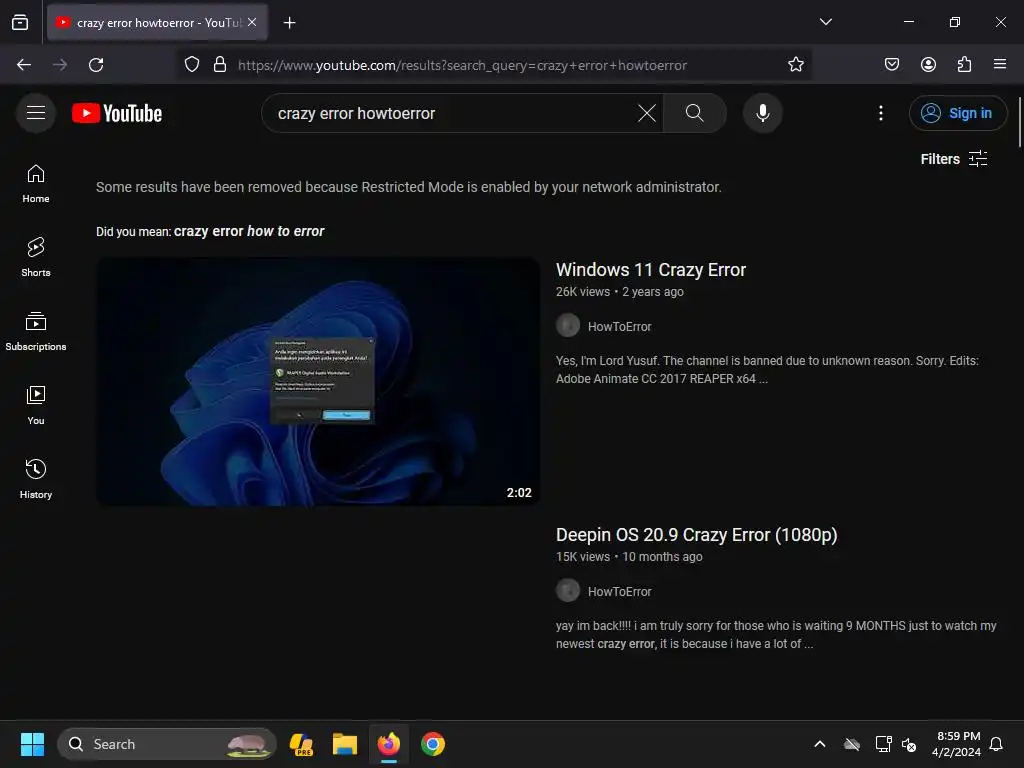Open the Firefox View icon
The width and height of the screenshot is (1024, 768).
(x=20, y=22)
